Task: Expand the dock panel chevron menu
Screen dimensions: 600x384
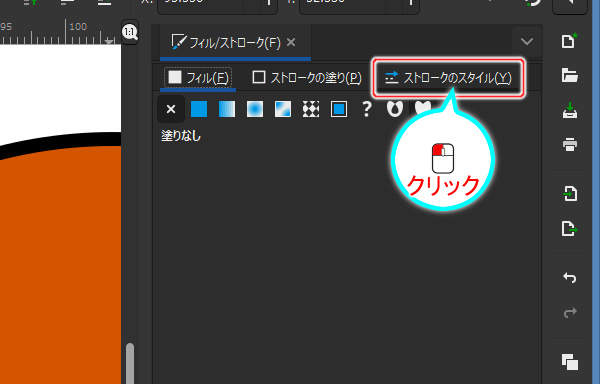Action: point(527,41)
